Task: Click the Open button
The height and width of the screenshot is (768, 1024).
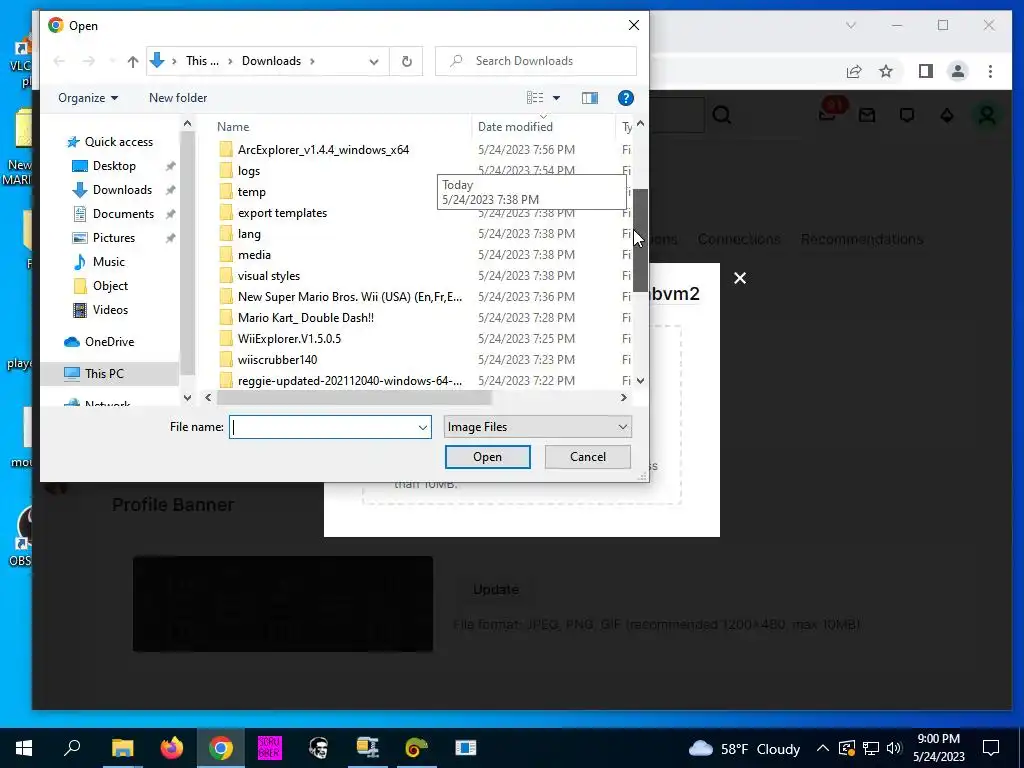Action: [x=487, y=457]
